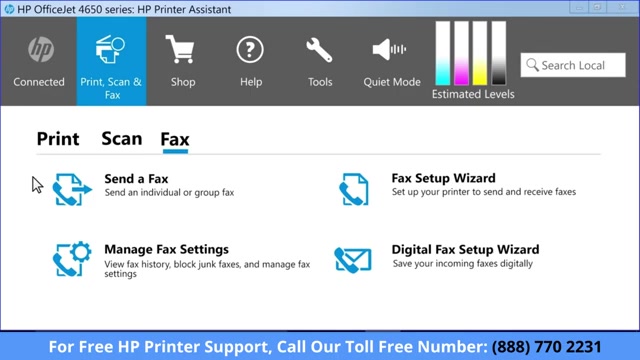
Task: Click the black ink level bar
Action: [x=498, y=53]
